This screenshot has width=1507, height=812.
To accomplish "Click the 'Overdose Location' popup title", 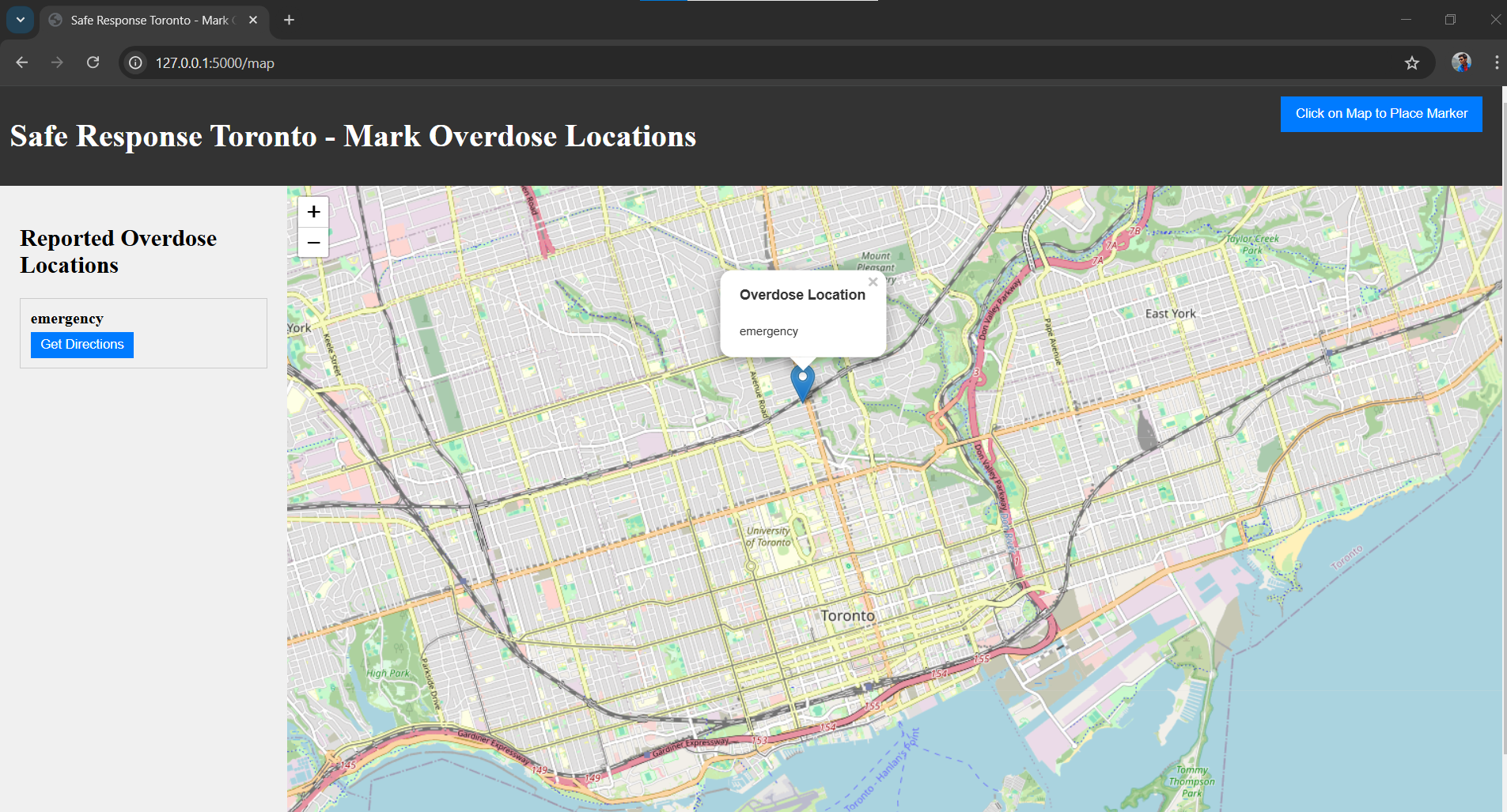I will click(802, 295).
